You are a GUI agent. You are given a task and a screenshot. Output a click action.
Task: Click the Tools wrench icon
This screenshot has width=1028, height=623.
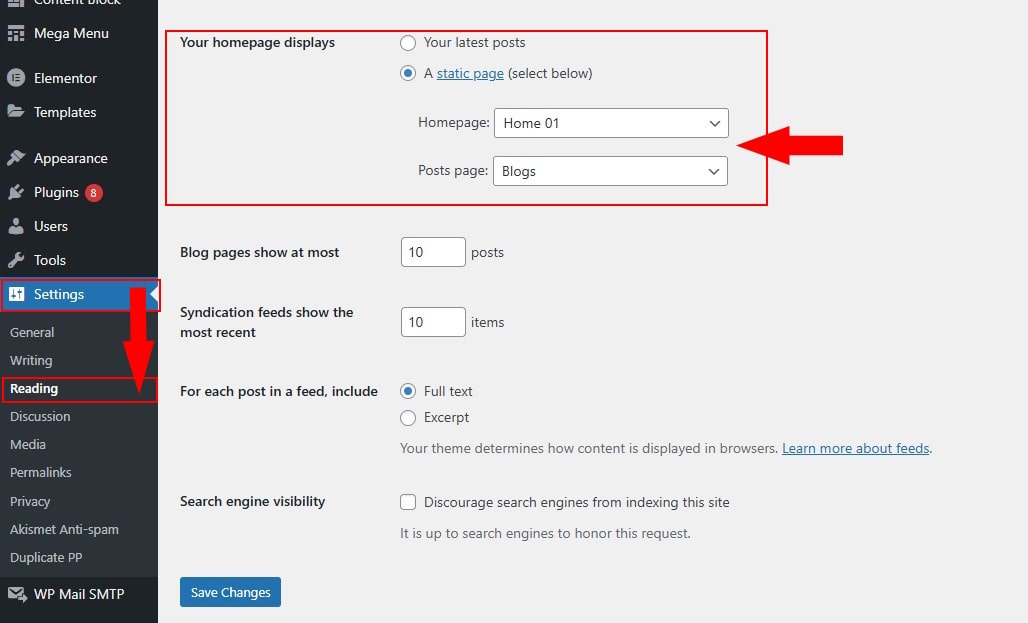16,260
